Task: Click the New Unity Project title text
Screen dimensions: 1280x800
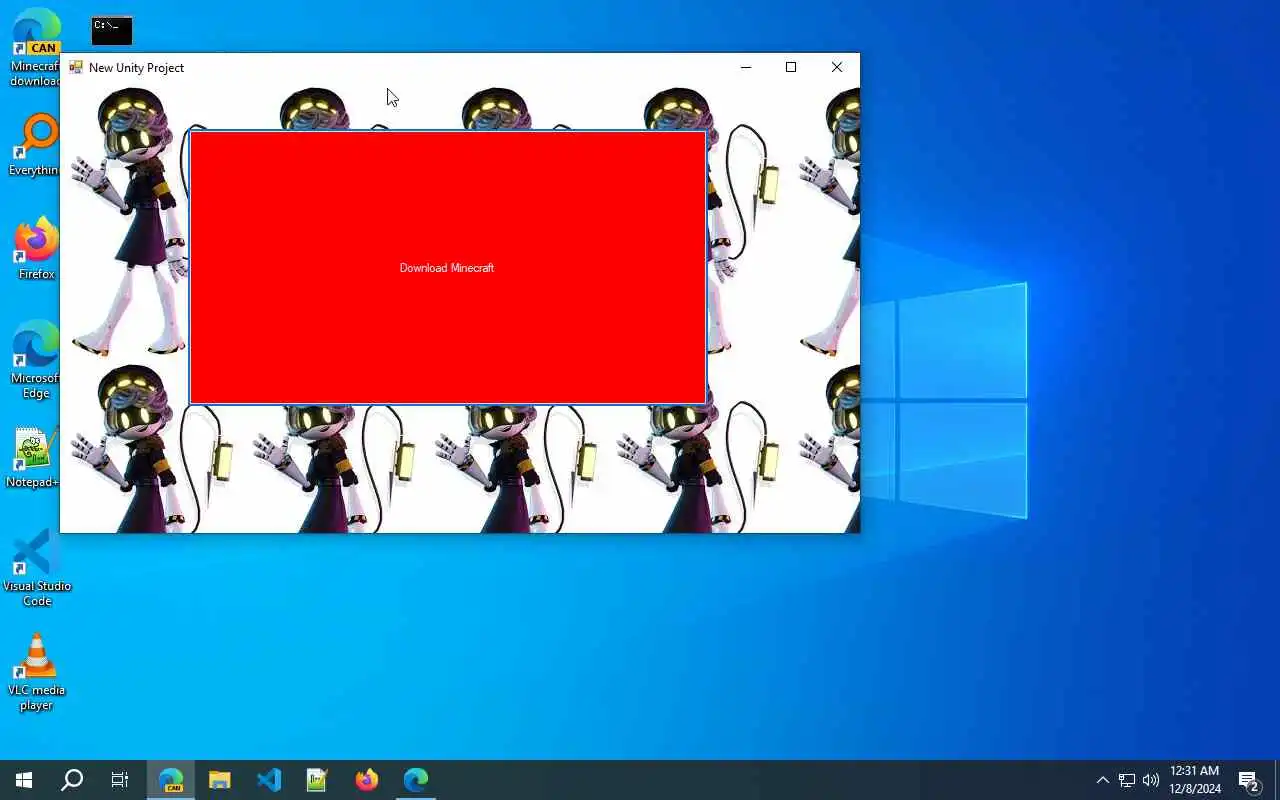Action: (x=136, y=67)
